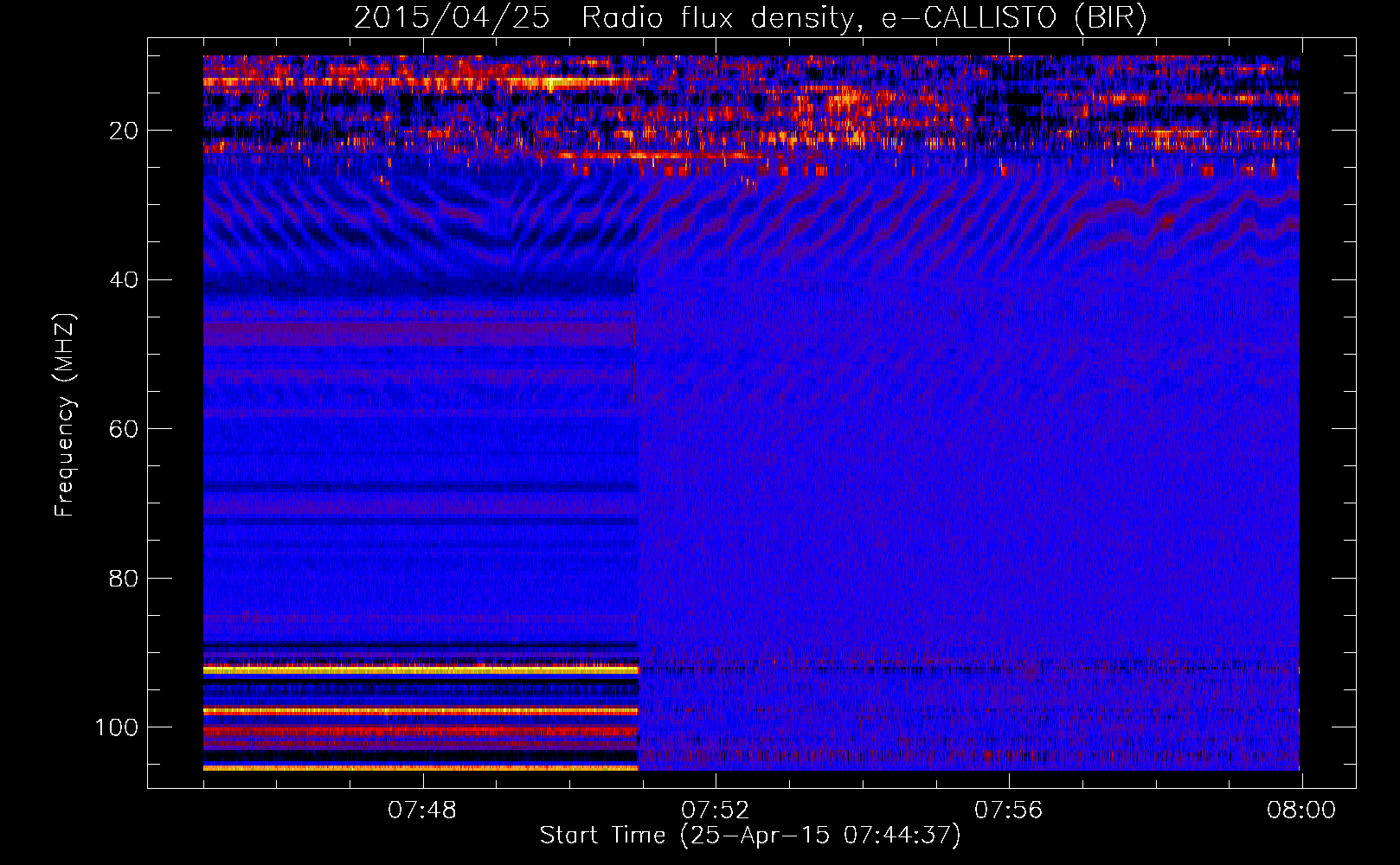The width and height of the screenshot is (1400, 865).
Task: Click the 07:56 time tick label
Action: (x=1009, y=811)
